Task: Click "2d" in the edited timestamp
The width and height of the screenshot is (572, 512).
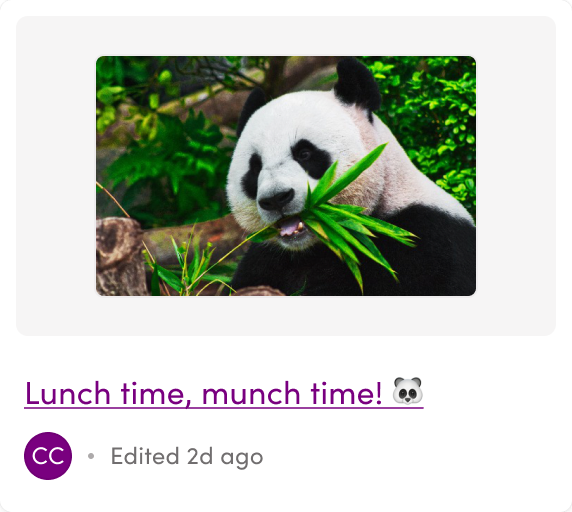Action: [x=200, y=456]
